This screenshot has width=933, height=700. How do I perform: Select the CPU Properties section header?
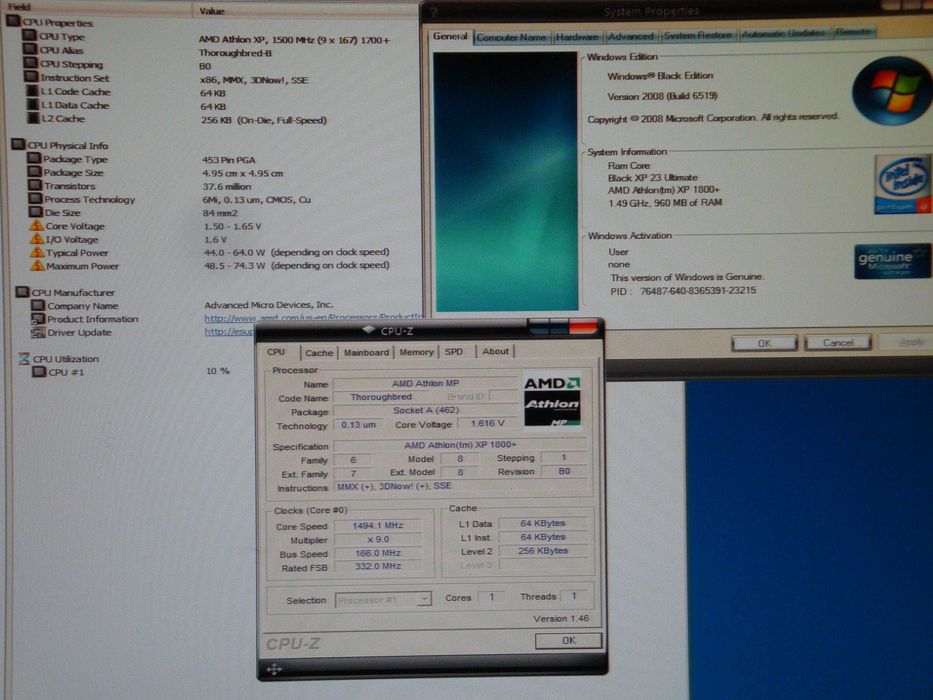58,23
